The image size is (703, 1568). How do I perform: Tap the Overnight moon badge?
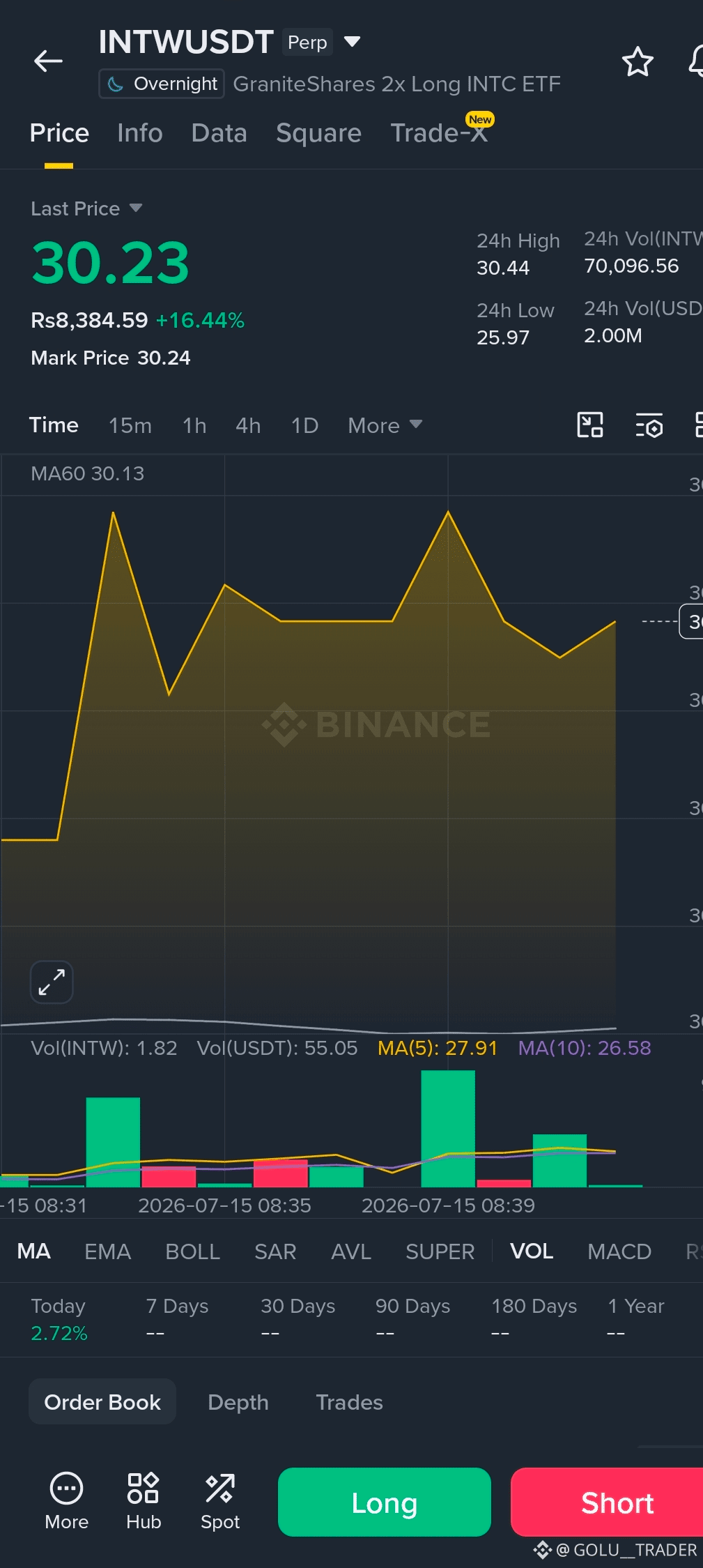(162, 84)
